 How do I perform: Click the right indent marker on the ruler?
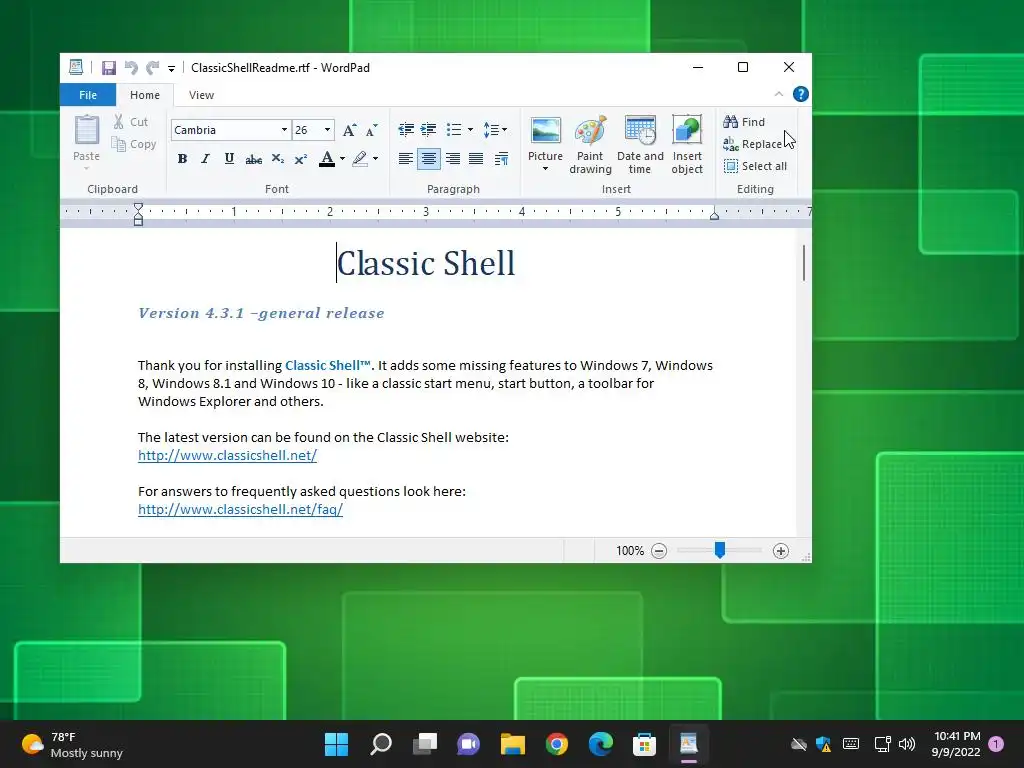coord(714,215)
